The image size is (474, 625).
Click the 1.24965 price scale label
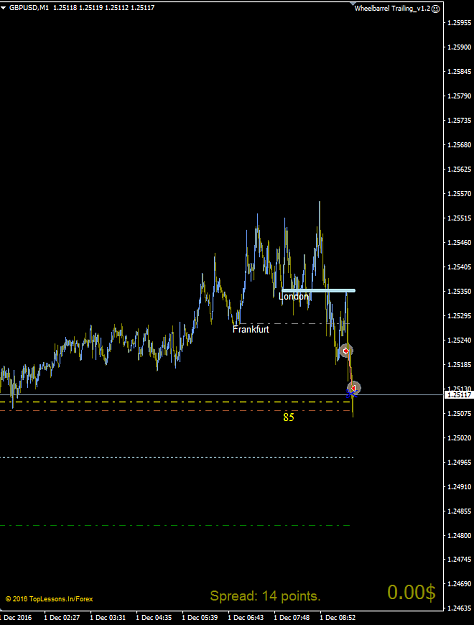459,462
